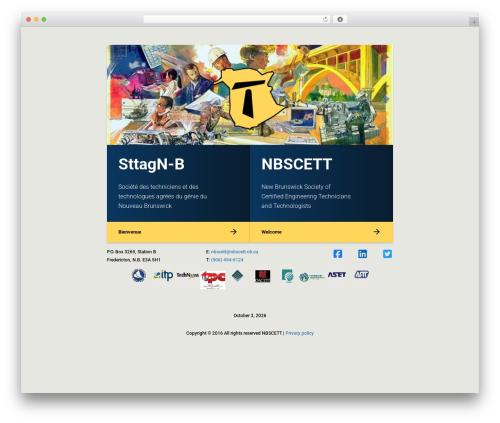Click the Fredericton, N.B. address line

pos(134,260)
